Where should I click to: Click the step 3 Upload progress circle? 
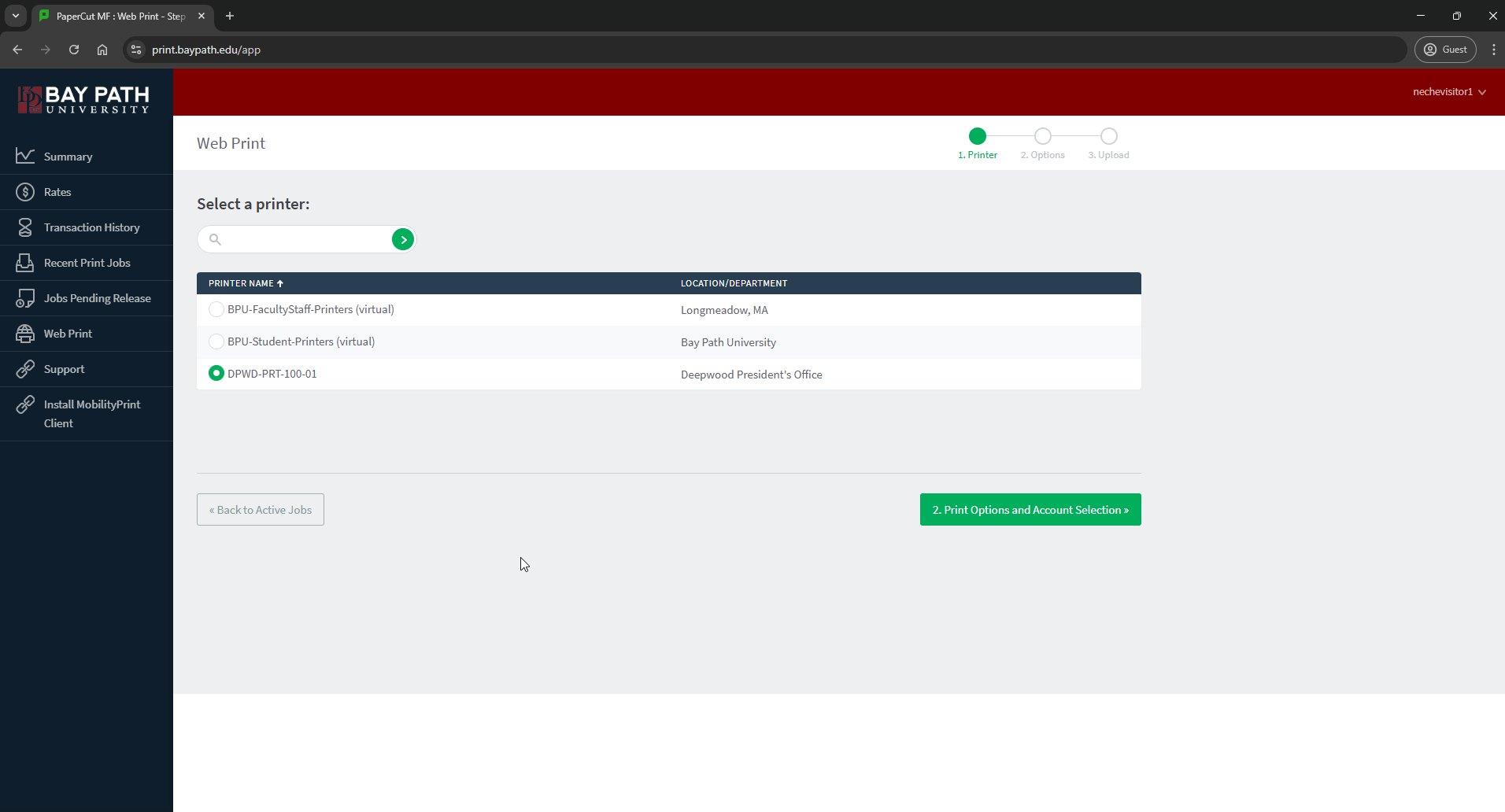(1109, 136)
